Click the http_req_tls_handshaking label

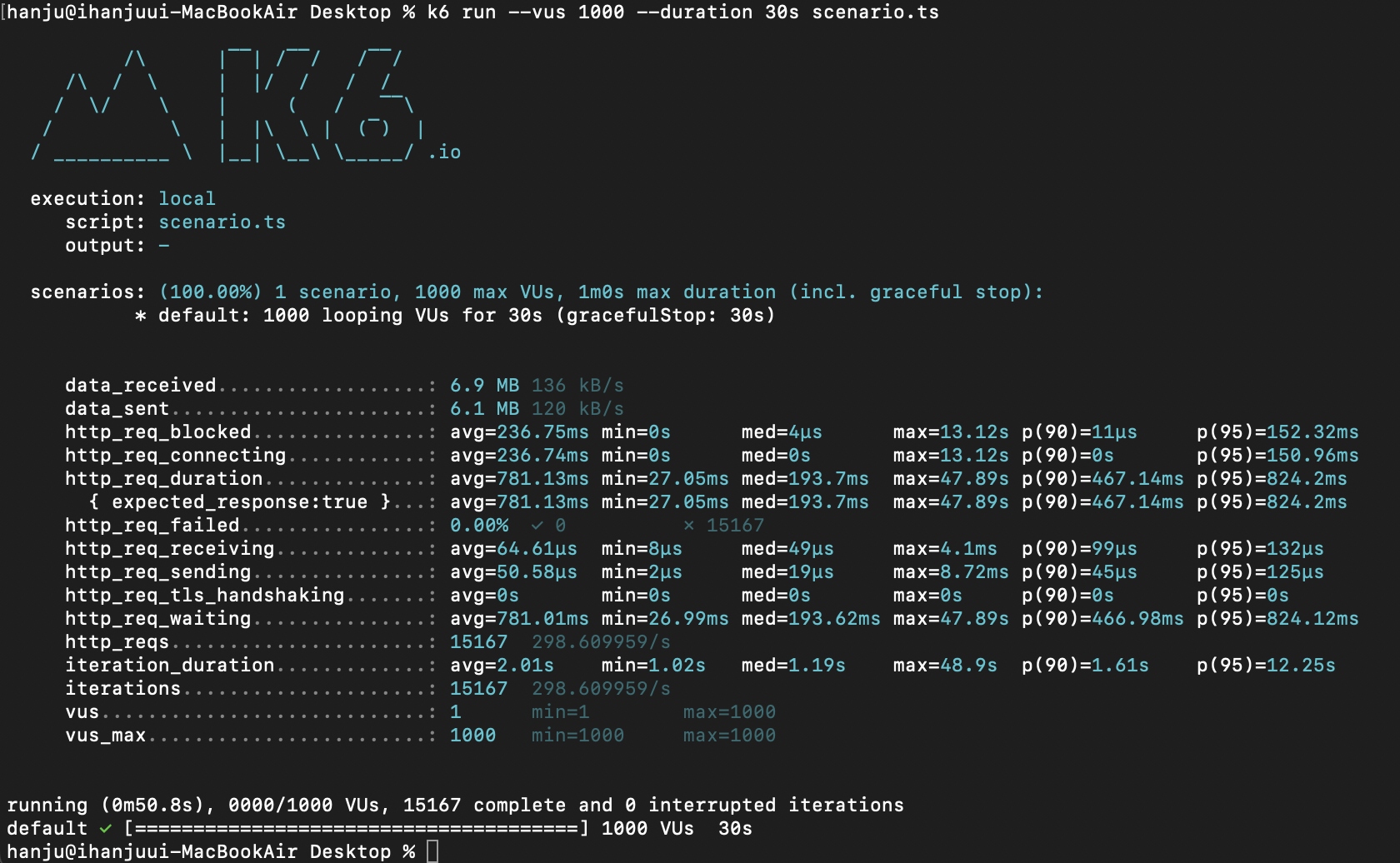tap(205, 595)
